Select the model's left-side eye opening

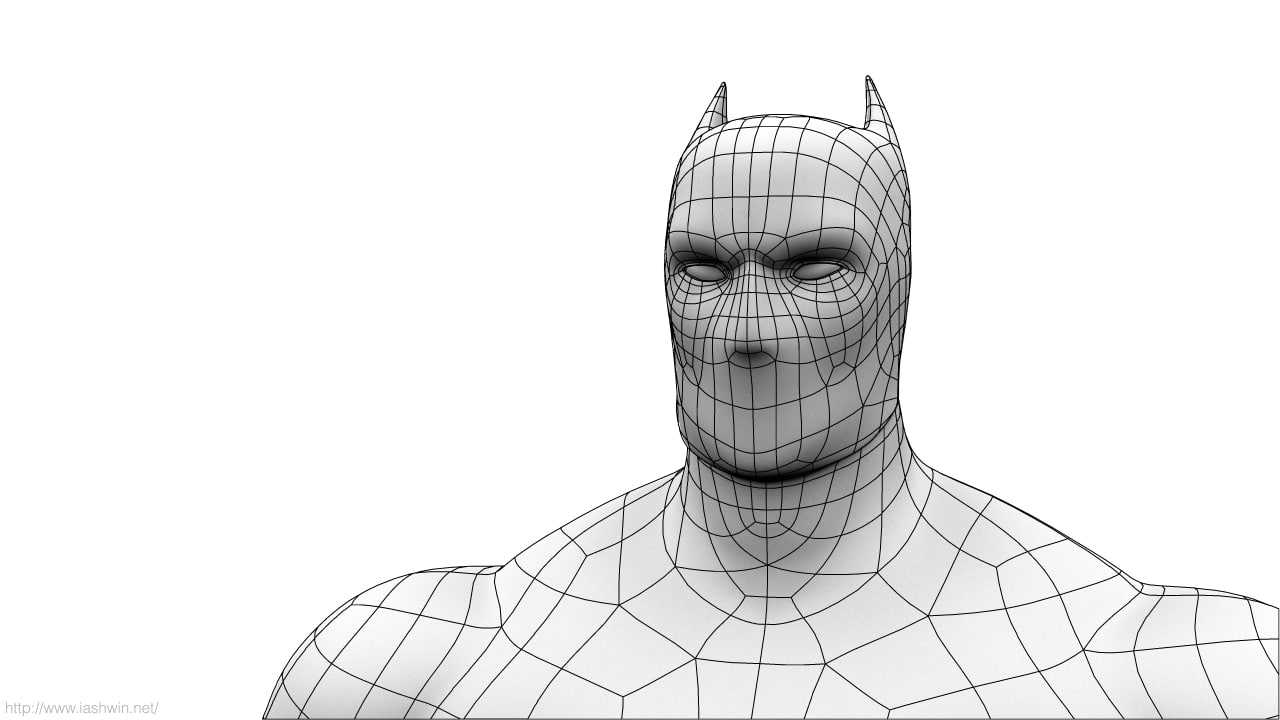click(702, 271)
